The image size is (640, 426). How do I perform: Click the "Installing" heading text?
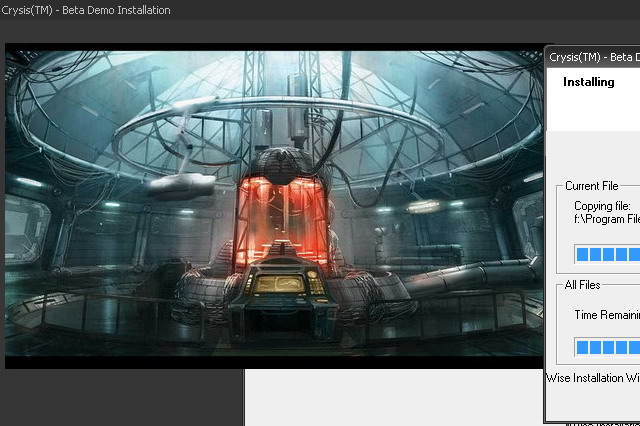pyautogui.click(x=589, y=82)
